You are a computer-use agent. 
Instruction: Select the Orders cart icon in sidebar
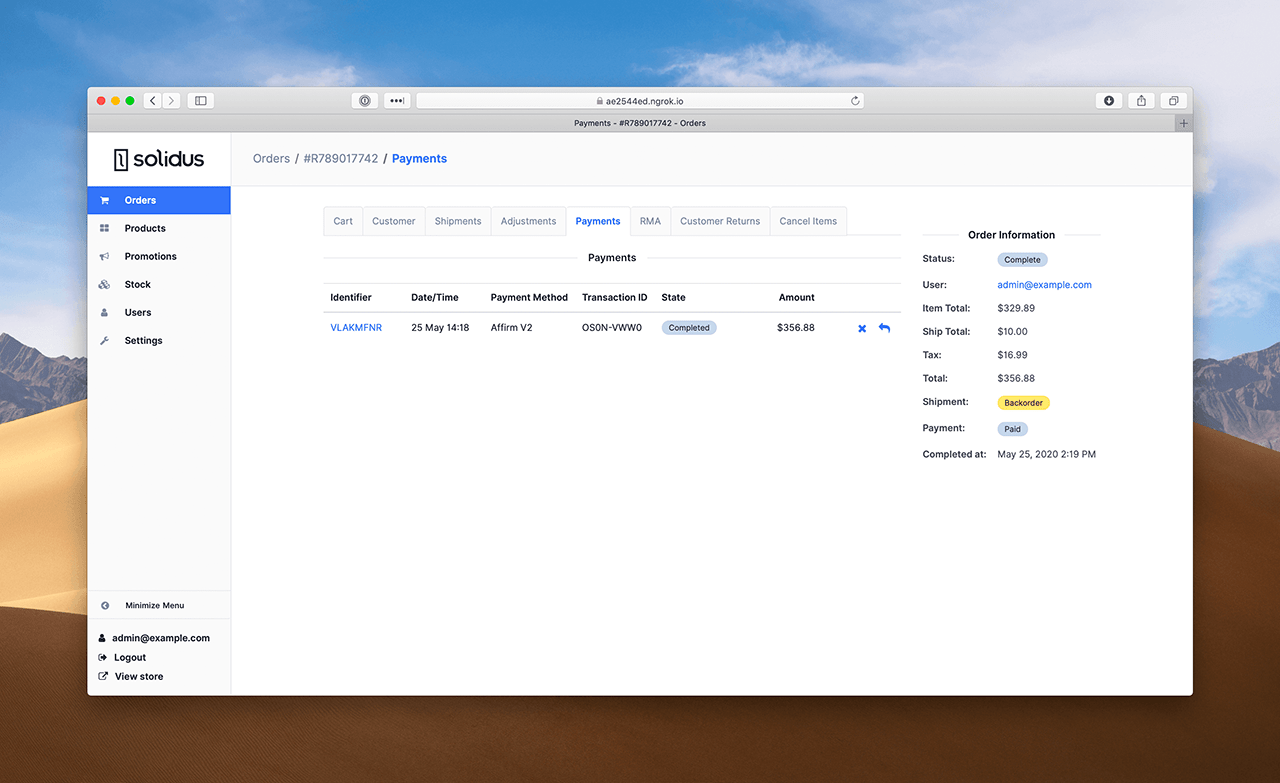pos(104,199)
